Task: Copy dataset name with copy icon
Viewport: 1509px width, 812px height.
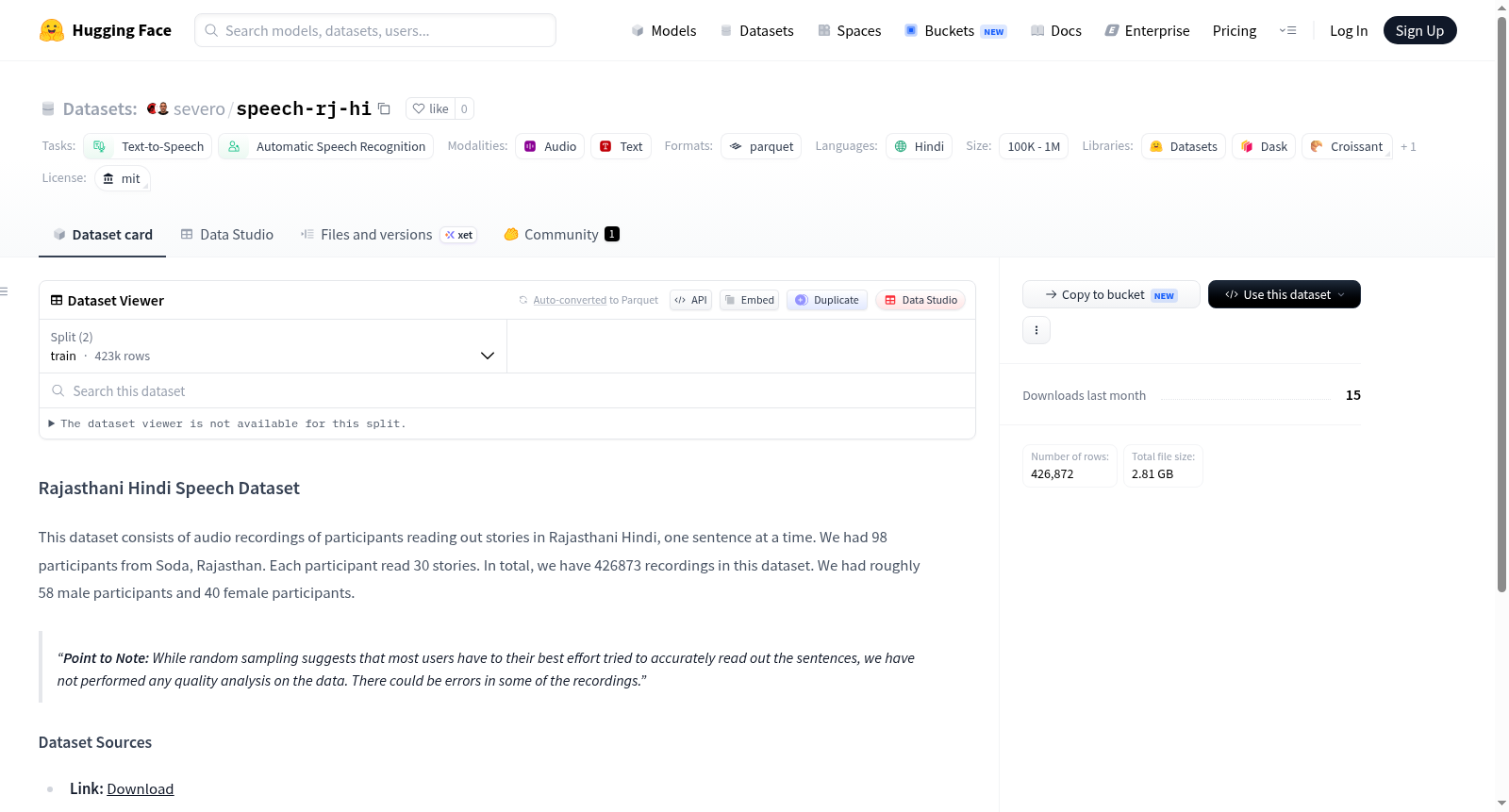Action: (384, 108)
